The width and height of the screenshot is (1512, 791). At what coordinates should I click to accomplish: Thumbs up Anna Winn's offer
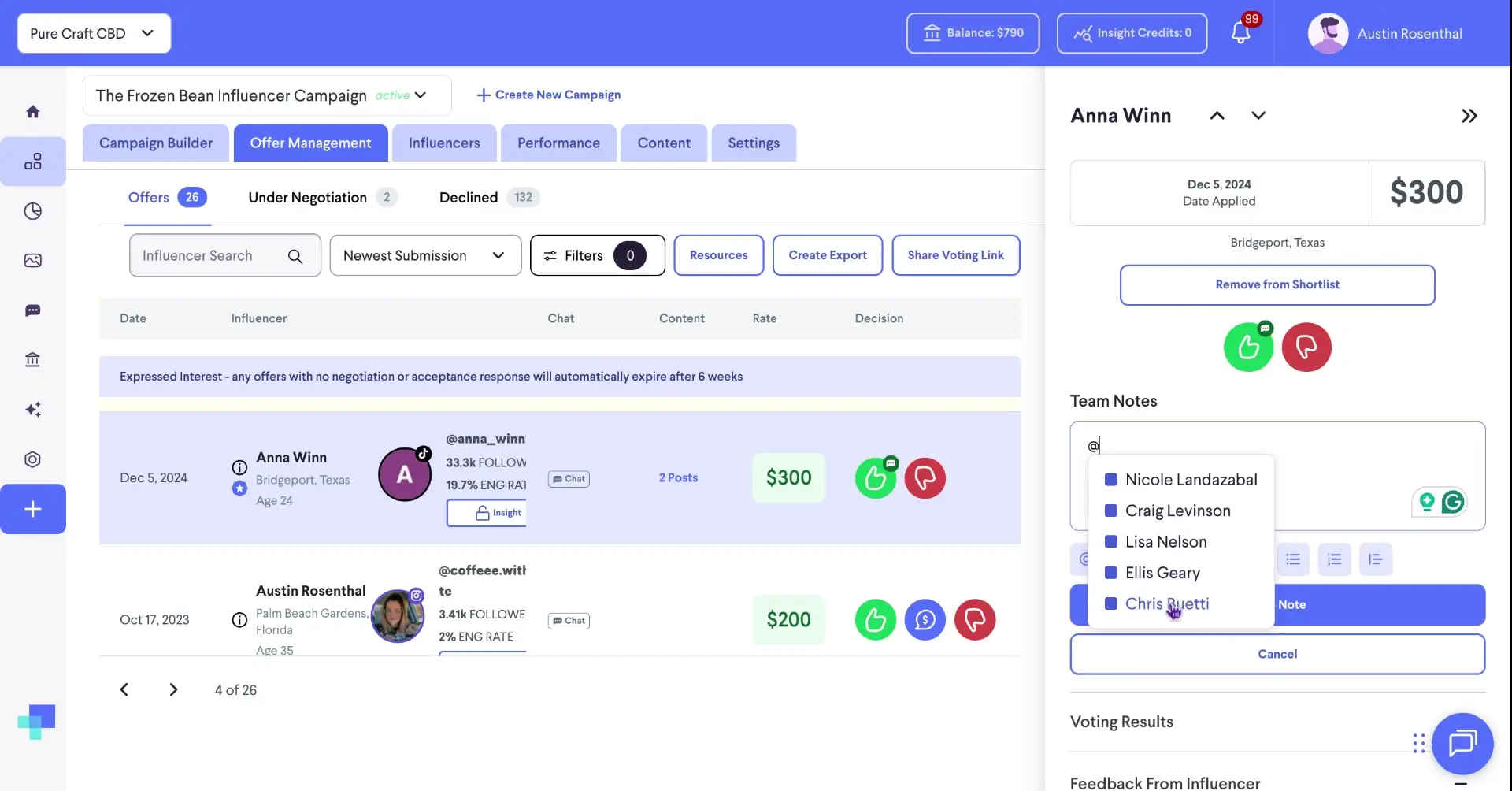[875, 478]
